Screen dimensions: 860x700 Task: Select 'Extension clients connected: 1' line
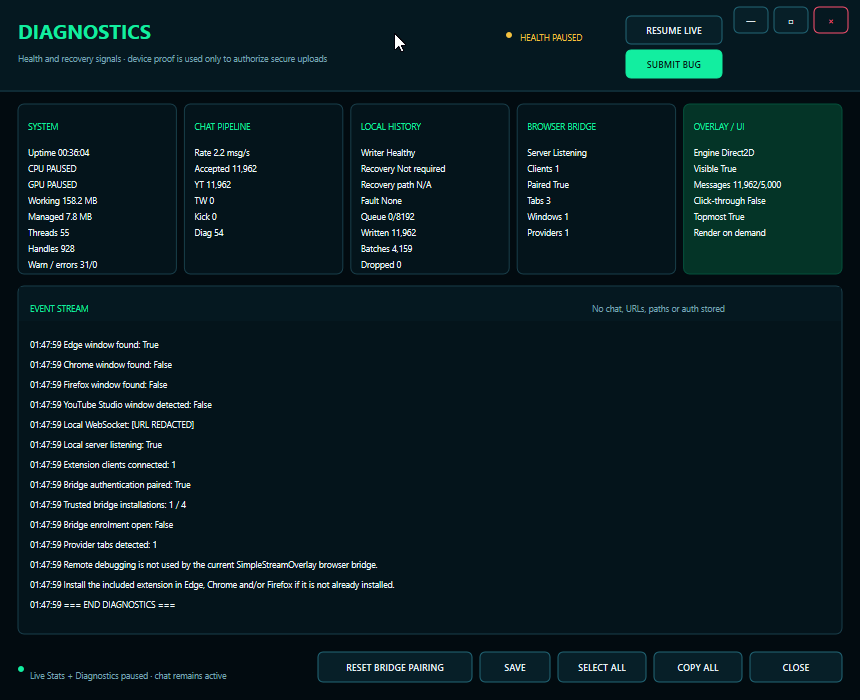tap(103, 465)
